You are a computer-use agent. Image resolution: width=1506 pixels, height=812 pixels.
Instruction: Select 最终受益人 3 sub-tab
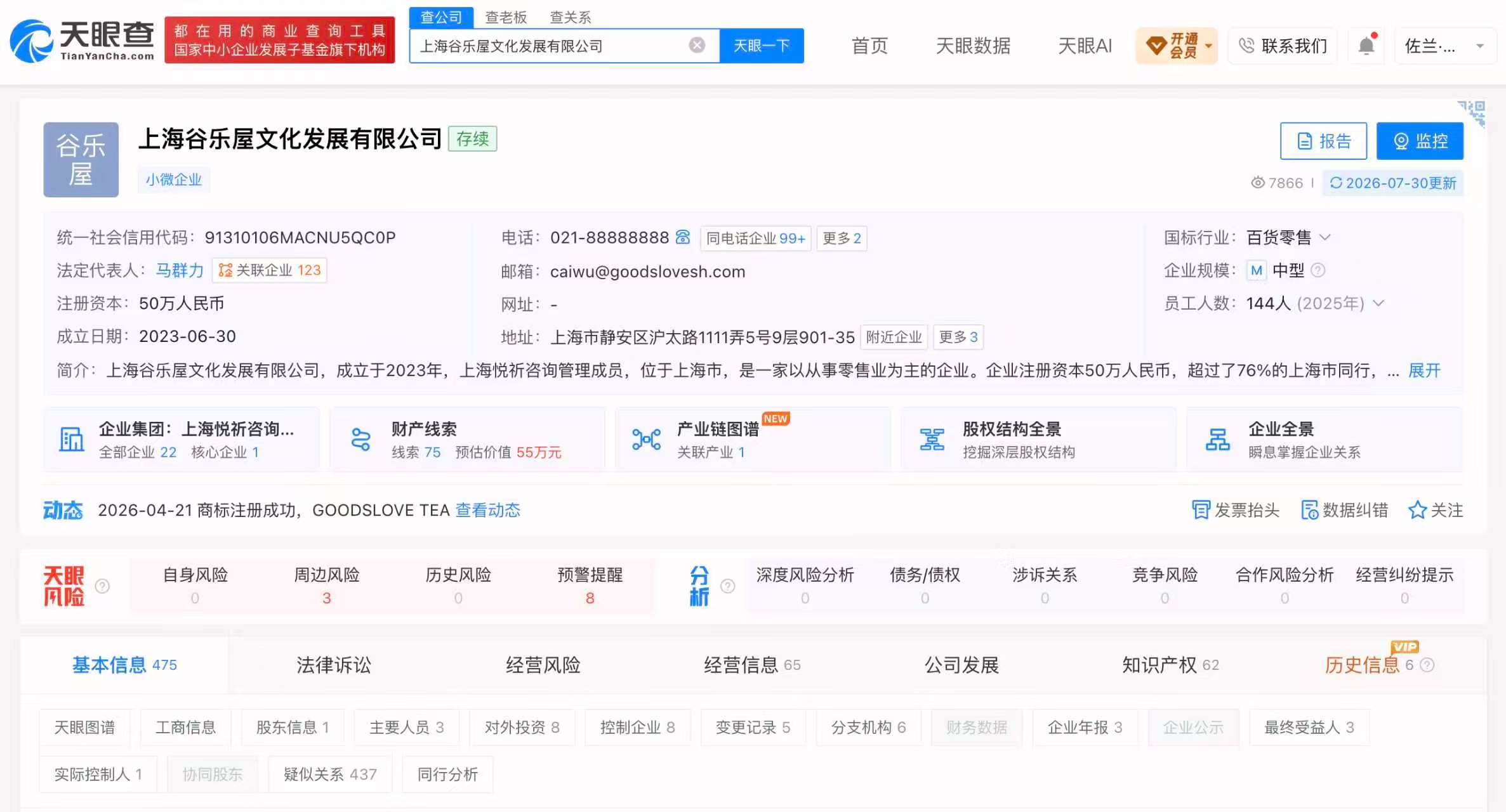tap(1309, 727)
